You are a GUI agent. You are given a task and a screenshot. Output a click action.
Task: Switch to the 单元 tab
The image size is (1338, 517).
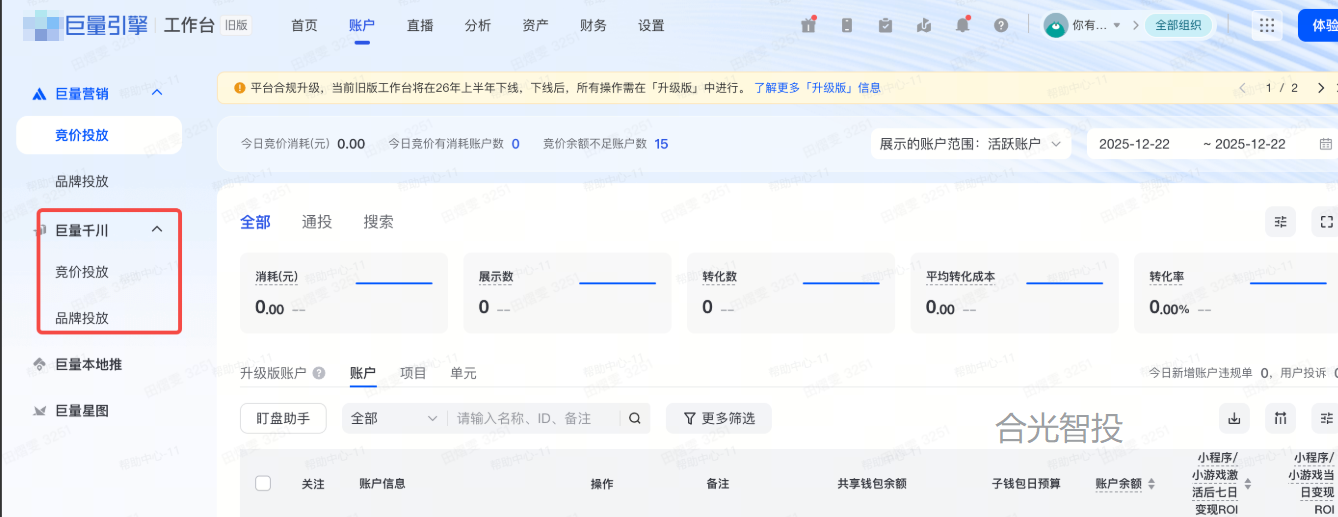pos(463,373)
